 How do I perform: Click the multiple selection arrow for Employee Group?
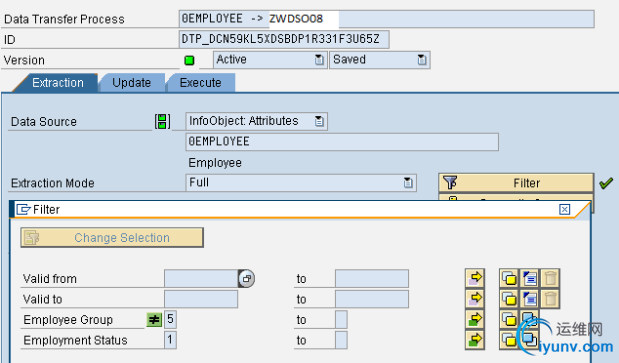[x=475, y=320]
